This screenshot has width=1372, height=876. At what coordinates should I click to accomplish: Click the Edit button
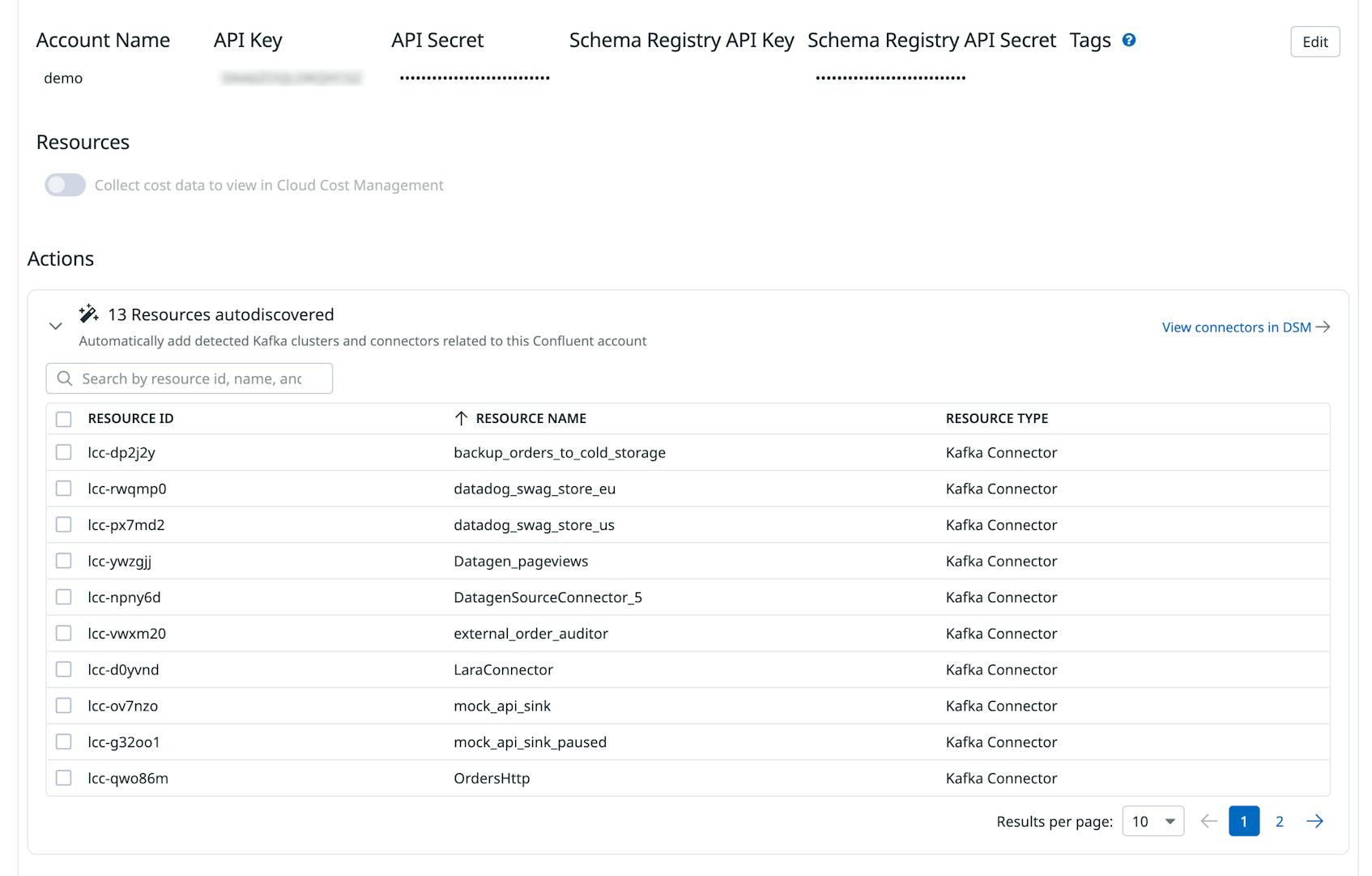[x=1314, y=41]
